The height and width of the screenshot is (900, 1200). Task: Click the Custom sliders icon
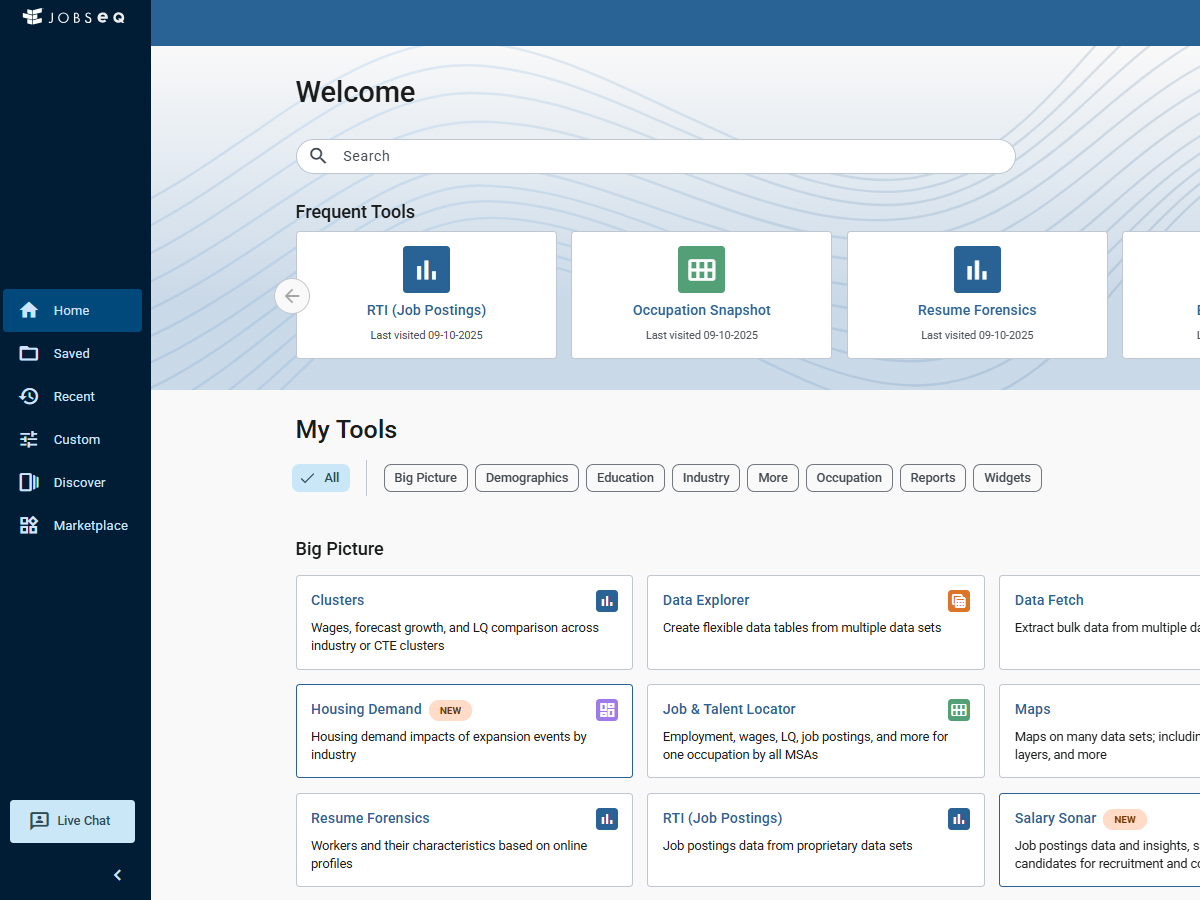point(29,439)
